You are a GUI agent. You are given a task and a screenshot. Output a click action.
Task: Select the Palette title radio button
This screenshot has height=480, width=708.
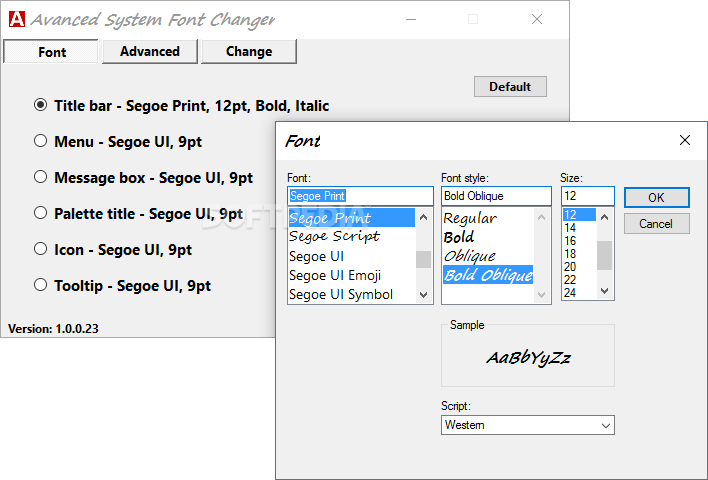pyautogui.click(x=40, y=213)
